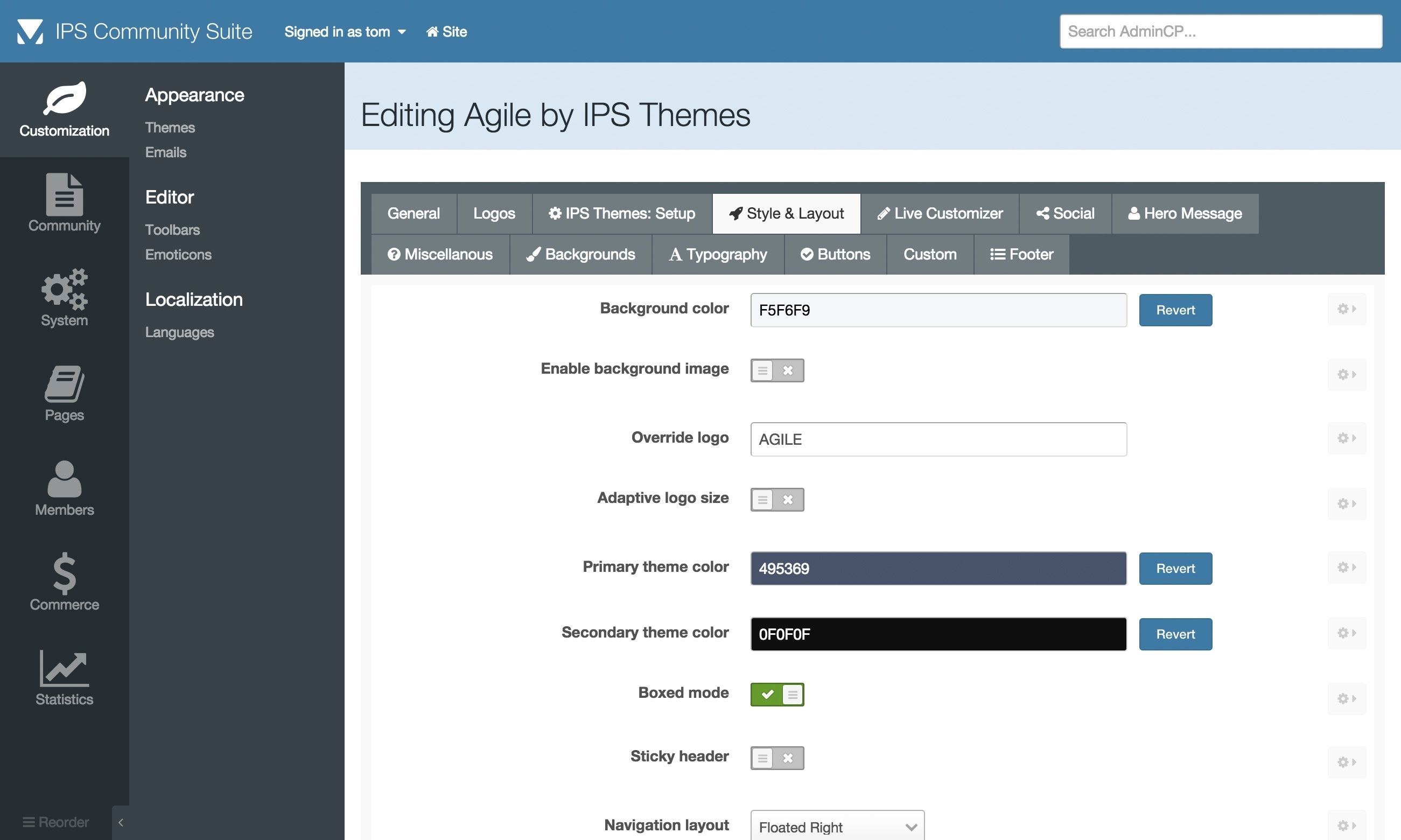Click the Customization leaf icon
1401x840 pixels.
(65, 98)
